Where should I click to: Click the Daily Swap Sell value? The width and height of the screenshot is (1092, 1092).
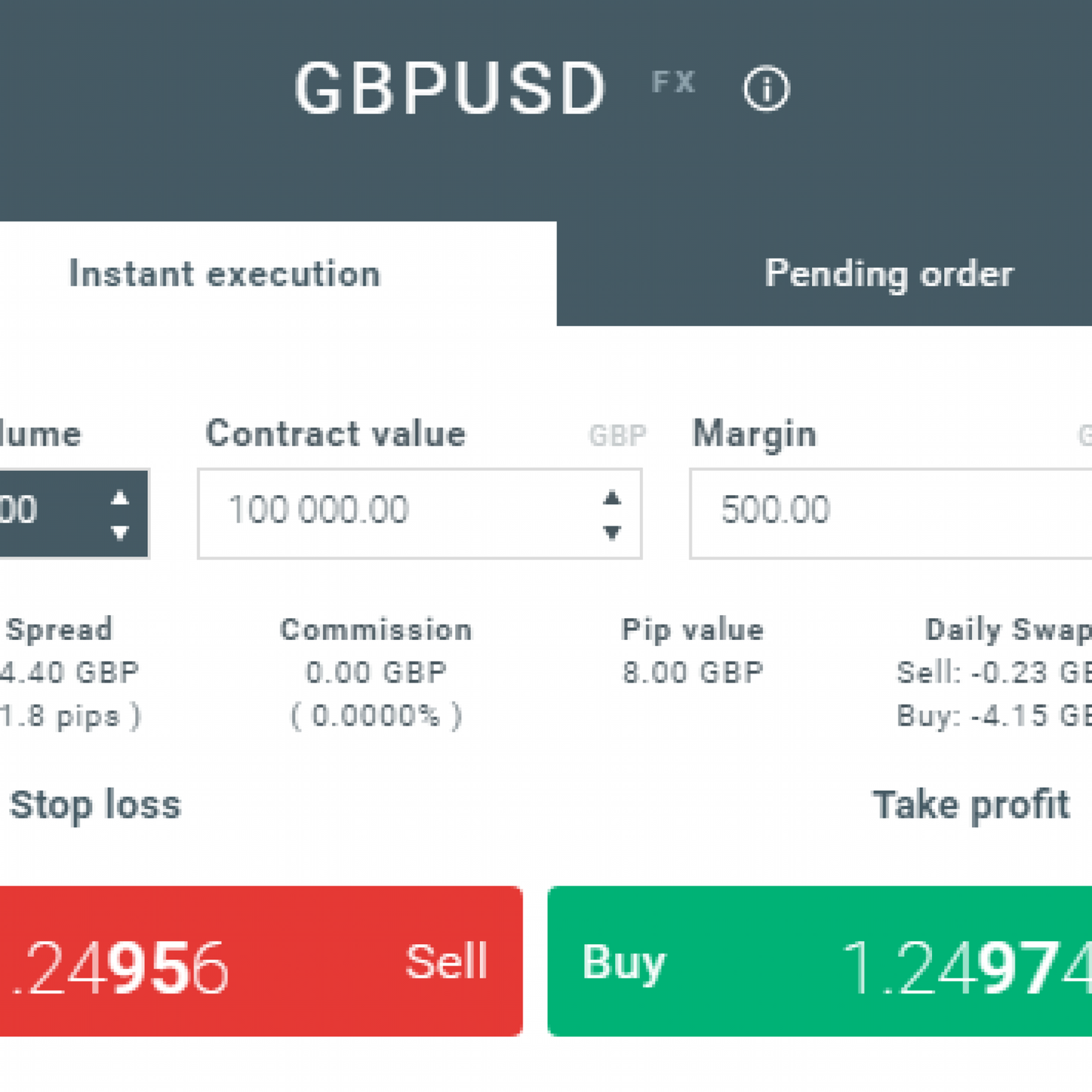pos(993,673)
